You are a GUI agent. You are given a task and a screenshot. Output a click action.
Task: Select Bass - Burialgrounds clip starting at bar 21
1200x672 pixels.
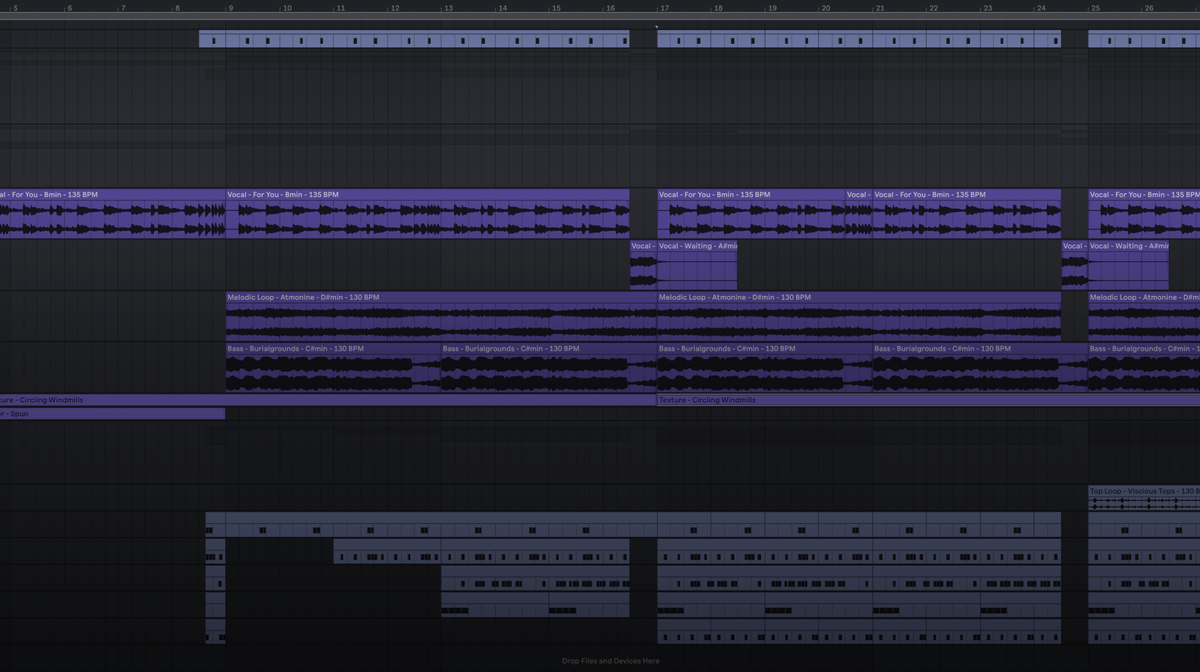tap(980, 368)
